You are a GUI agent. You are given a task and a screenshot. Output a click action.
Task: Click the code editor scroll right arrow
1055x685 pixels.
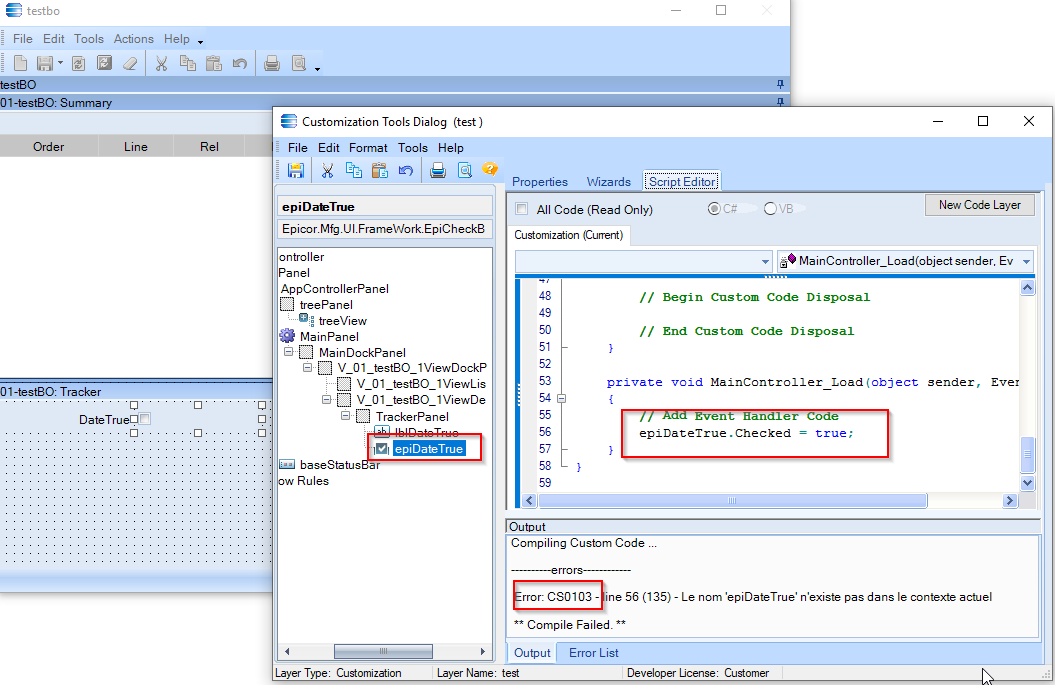click(x=1009, y=501)
